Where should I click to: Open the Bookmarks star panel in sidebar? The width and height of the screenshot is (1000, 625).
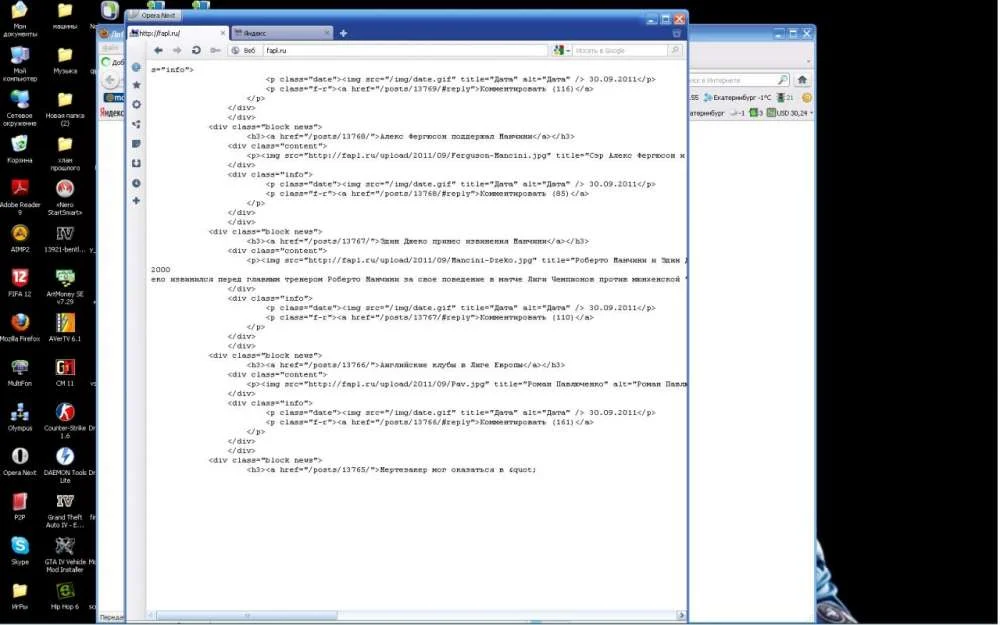coord(136,85)
